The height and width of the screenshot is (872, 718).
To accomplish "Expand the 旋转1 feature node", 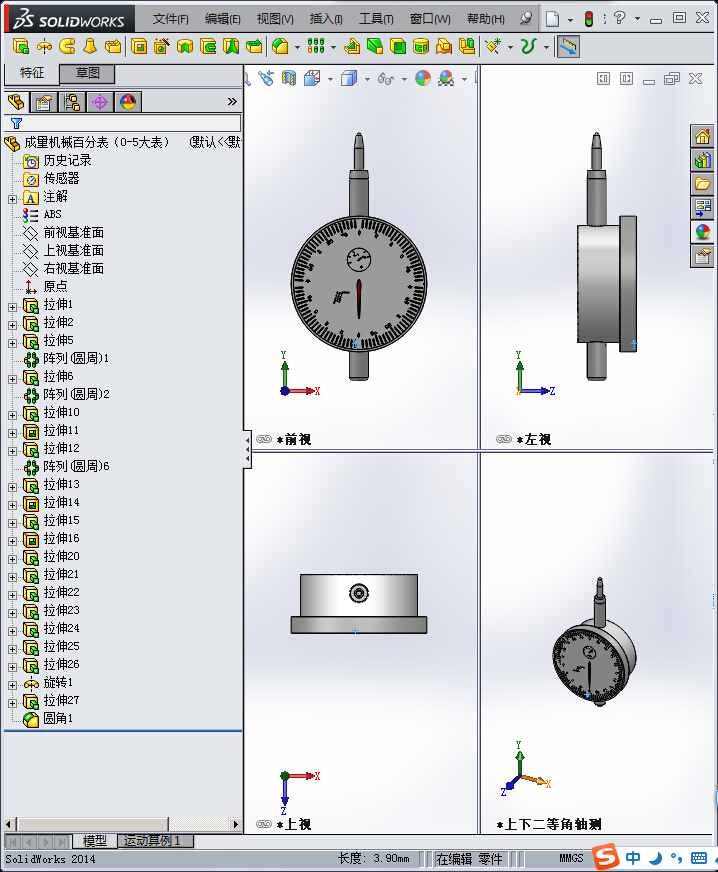I will click(12, 685).
